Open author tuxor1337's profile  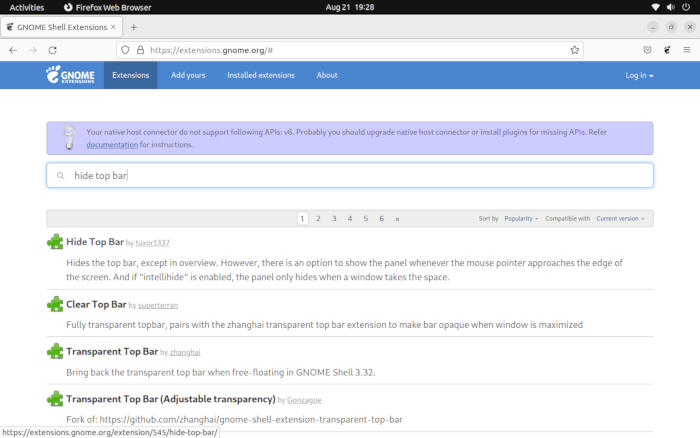(153, 242)
